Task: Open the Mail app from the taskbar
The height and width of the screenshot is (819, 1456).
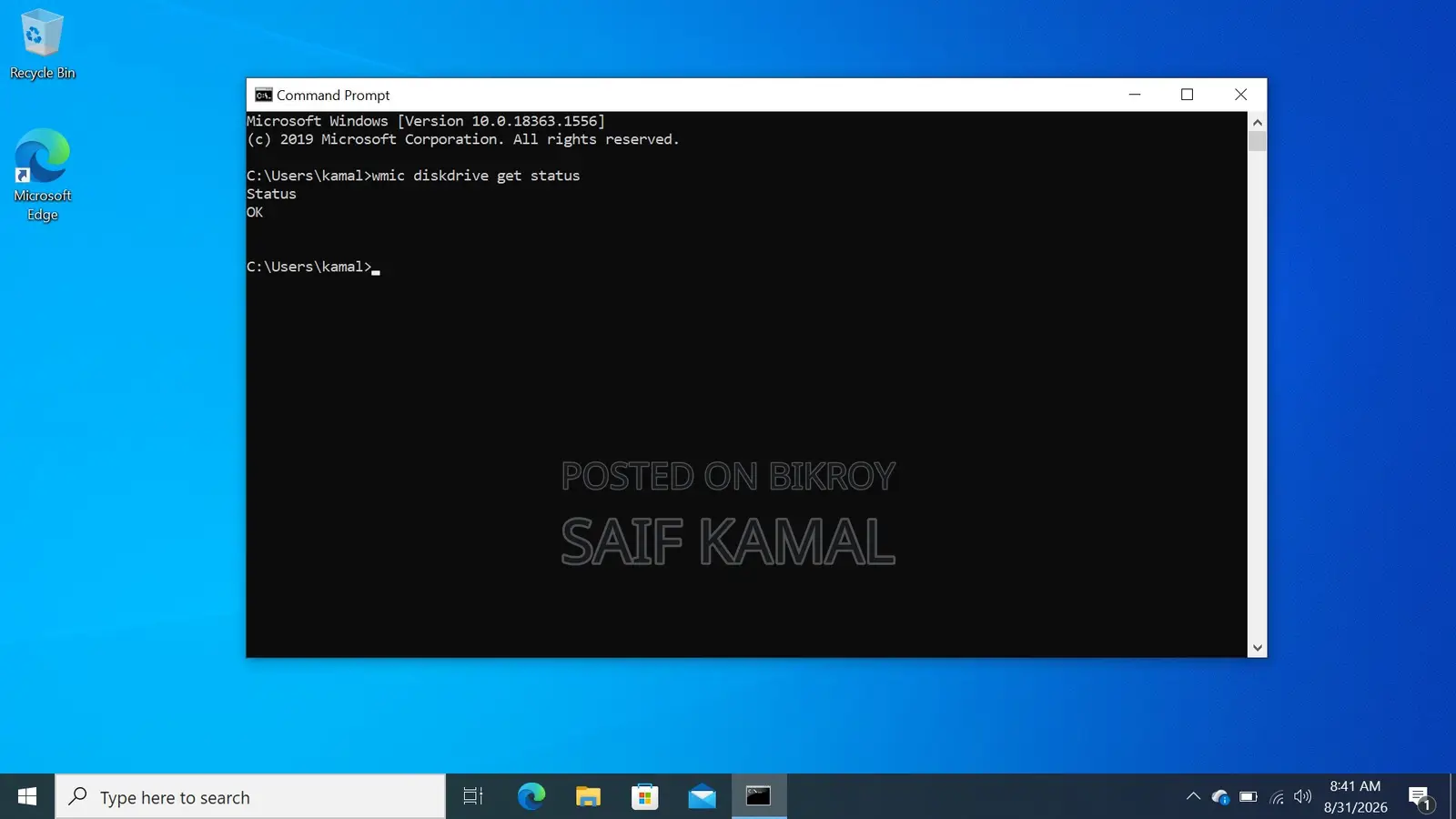Action: click(x=702, y=796)
